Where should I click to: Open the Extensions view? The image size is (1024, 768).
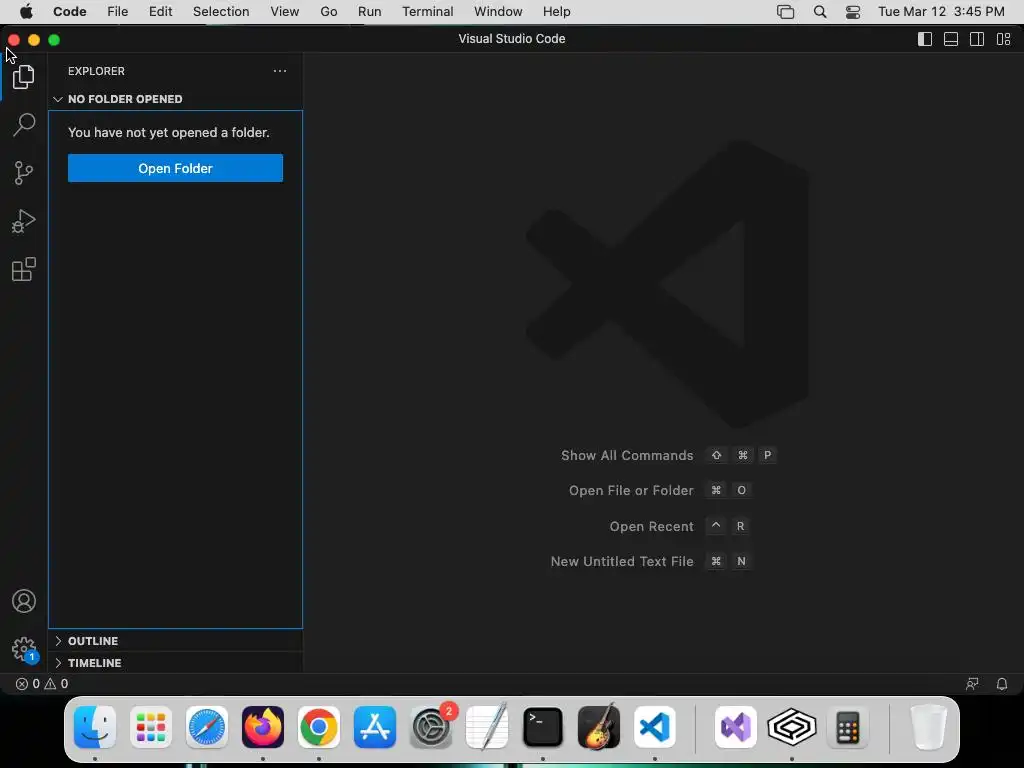tap(24, 269)
